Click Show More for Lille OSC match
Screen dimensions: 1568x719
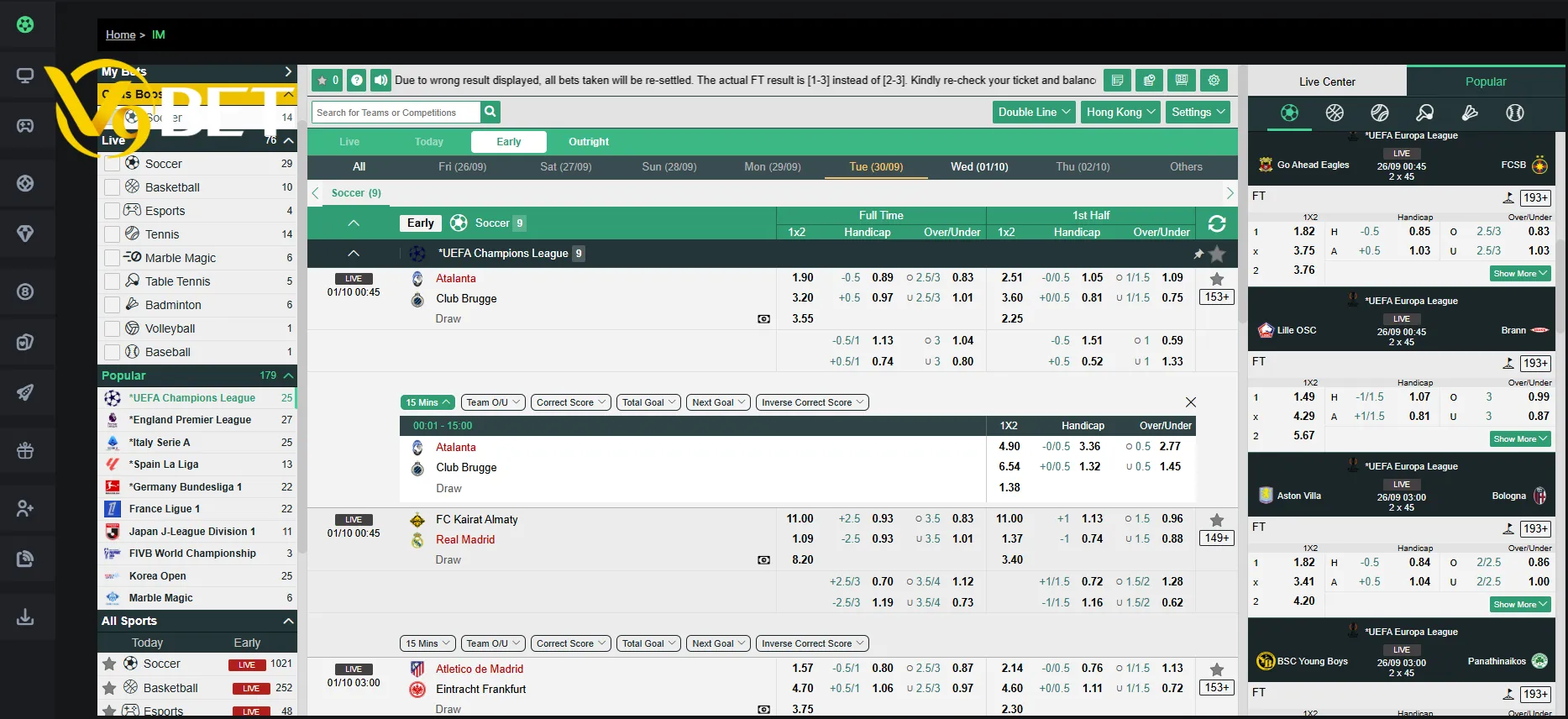pyautogui.click(x=1520, y=439)
